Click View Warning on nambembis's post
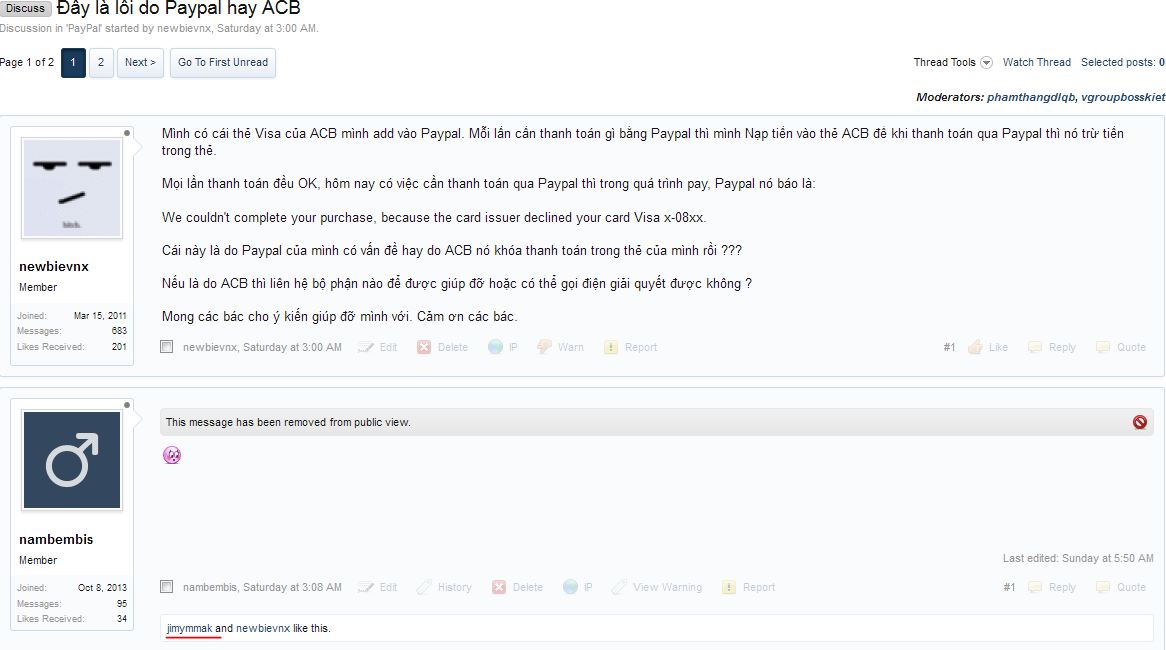Screen dimensions: 1166x650 657,588
